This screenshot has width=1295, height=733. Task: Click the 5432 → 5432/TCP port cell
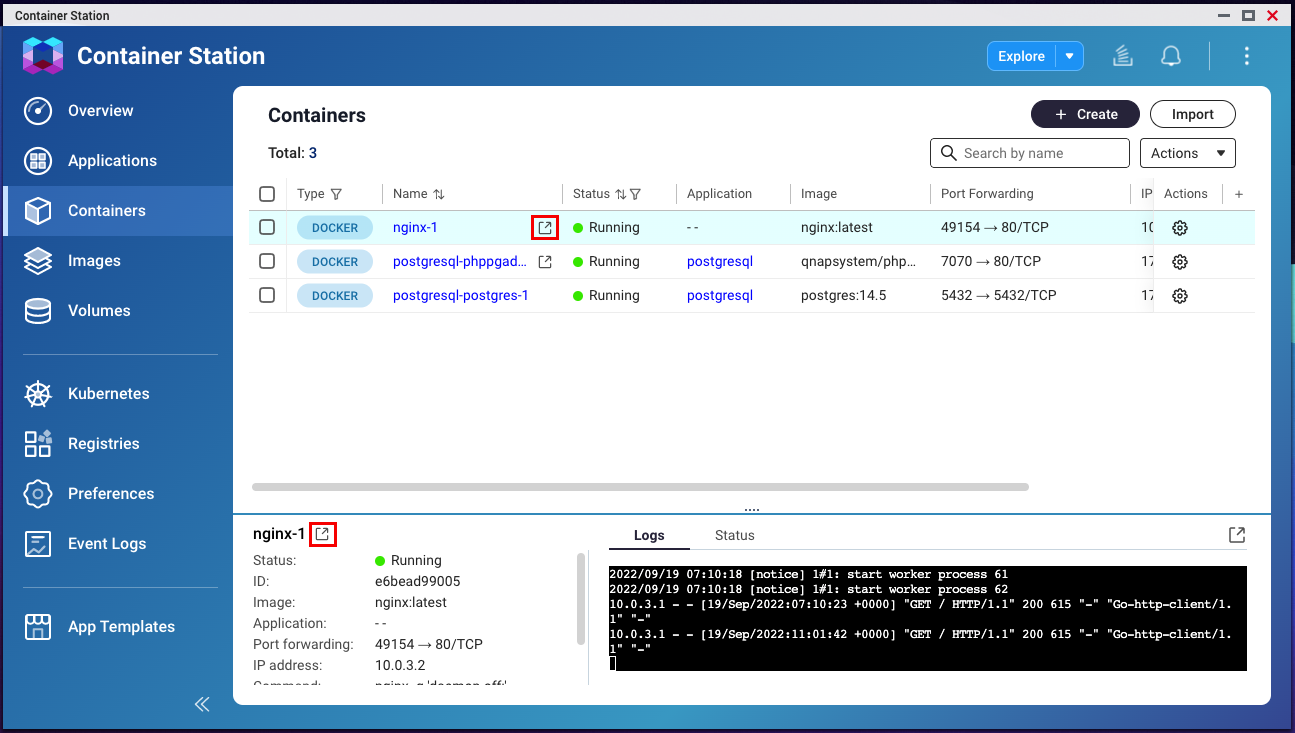point(999,296)
